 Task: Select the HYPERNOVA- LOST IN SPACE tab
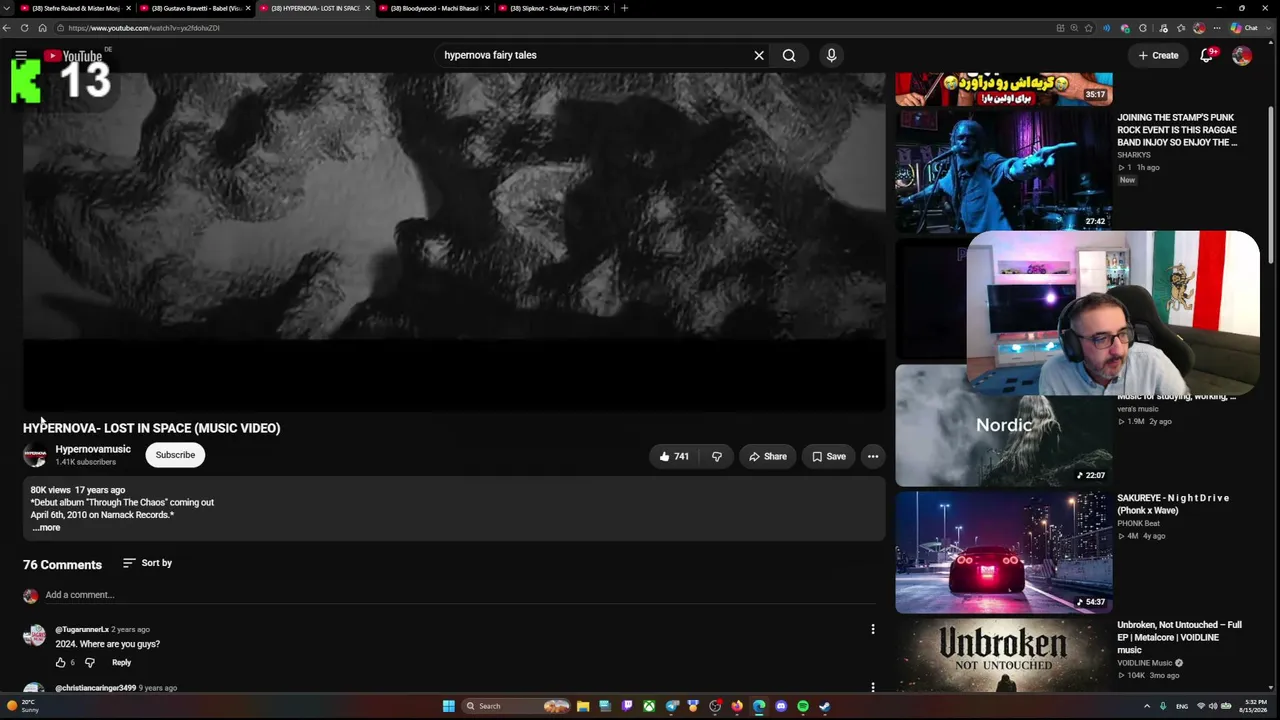[x=314, y=8]
